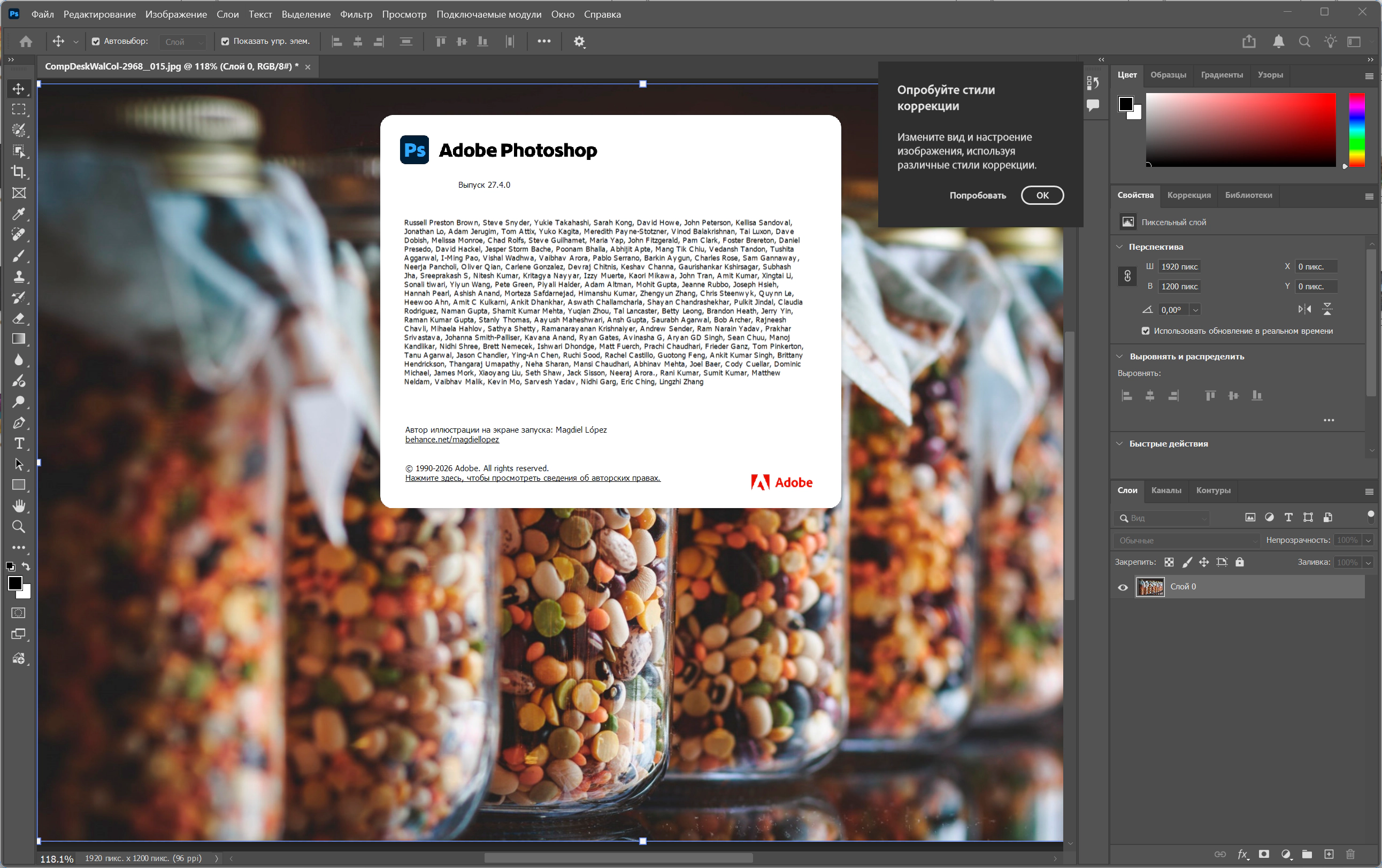This screenshot has width=1382, height=868.
Task: Open the Фильтр menu
Action: (x=356, y=14)
